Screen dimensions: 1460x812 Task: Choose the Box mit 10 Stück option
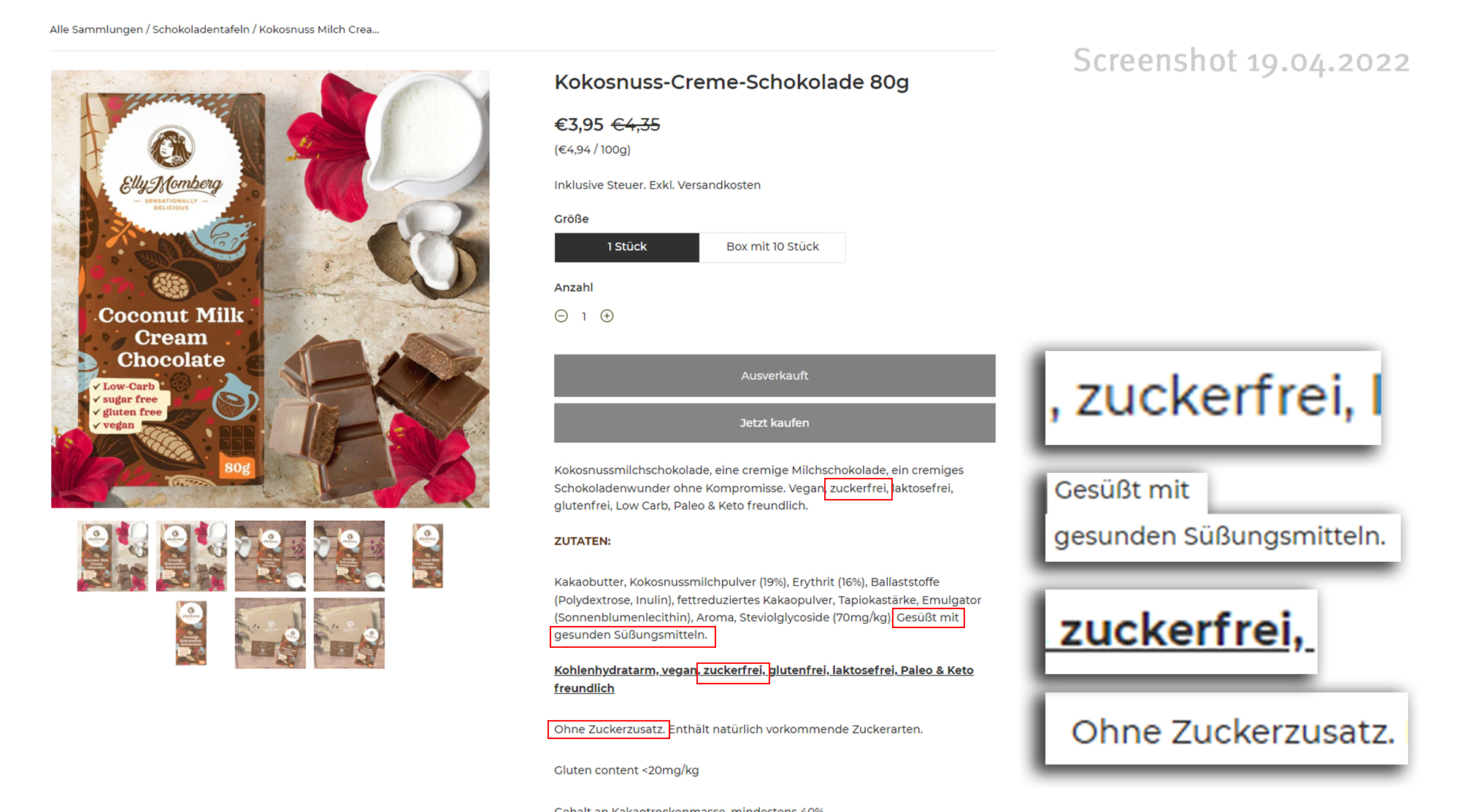coord(772,247)
